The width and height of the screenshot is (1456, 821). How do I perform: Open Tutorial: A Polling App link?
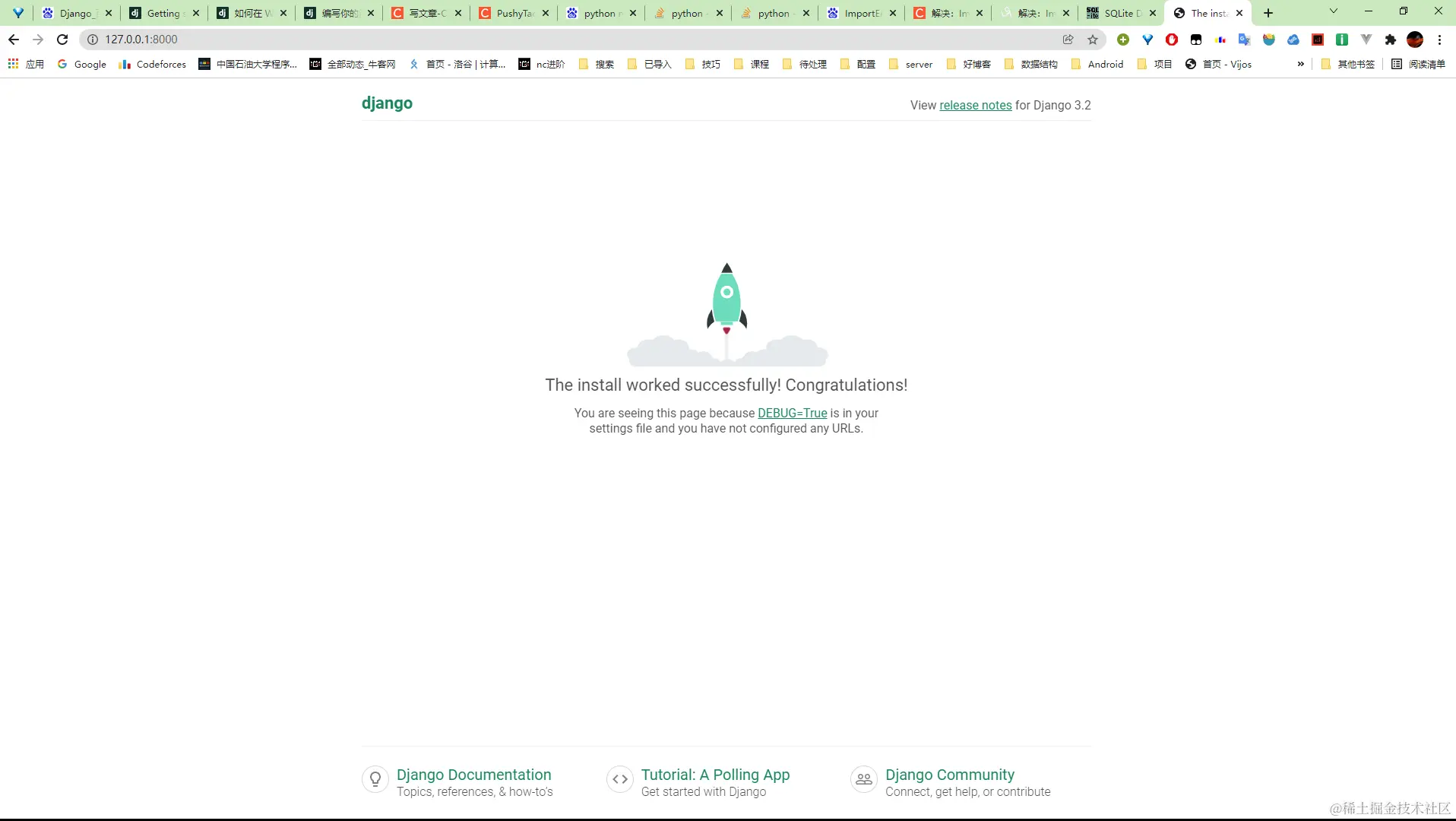click(716, 775)
